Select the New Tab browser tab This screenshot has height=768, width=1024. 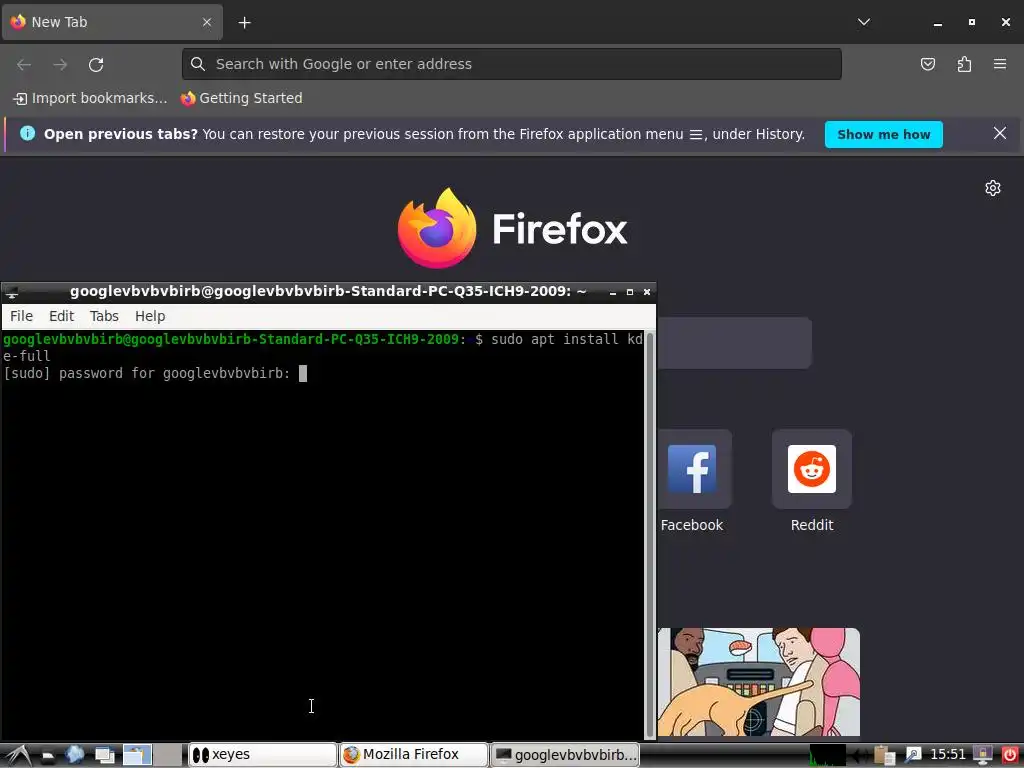tap(112, 22)
